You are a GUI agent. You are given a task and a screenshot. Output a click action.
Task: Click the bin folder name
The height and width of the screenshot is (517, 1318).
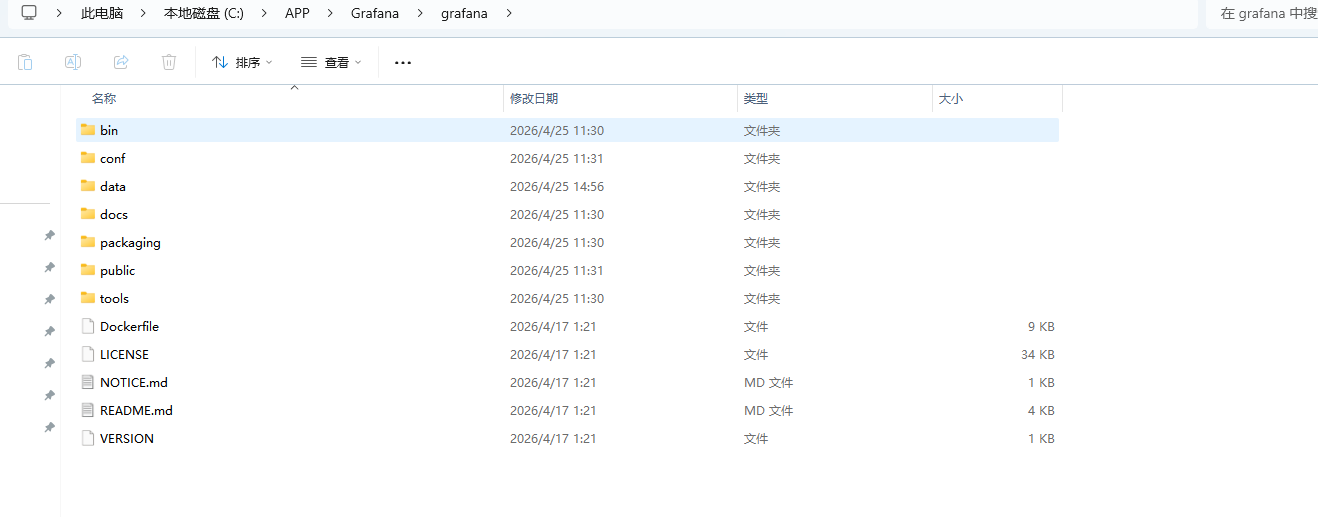(109, 130)
